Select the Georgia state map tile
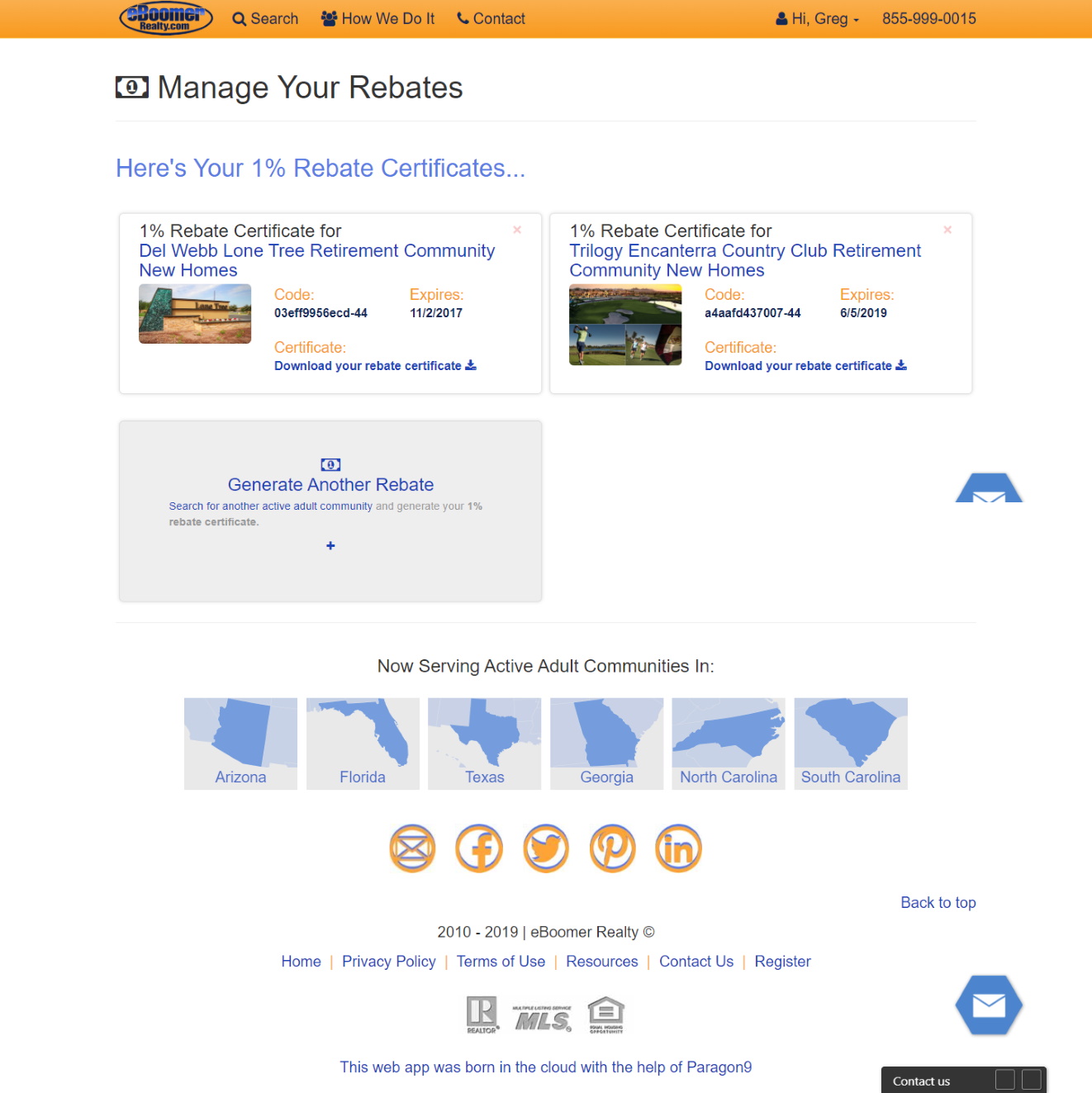The height and width of the screenshot is (1093, 1092). click(x=606, y=744)
